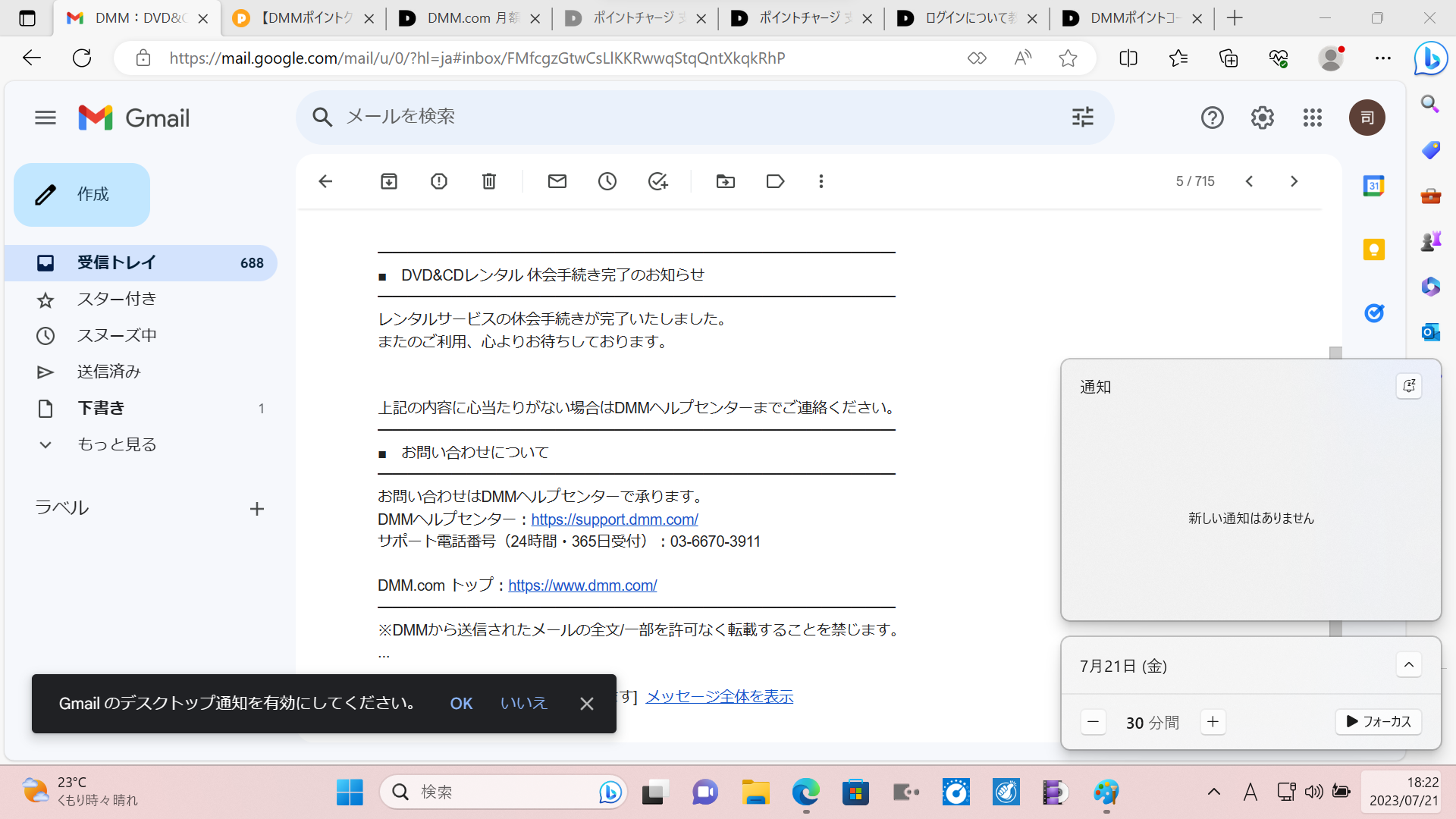
Task: Mark the email as unread
Action: [x=557, y=181]
